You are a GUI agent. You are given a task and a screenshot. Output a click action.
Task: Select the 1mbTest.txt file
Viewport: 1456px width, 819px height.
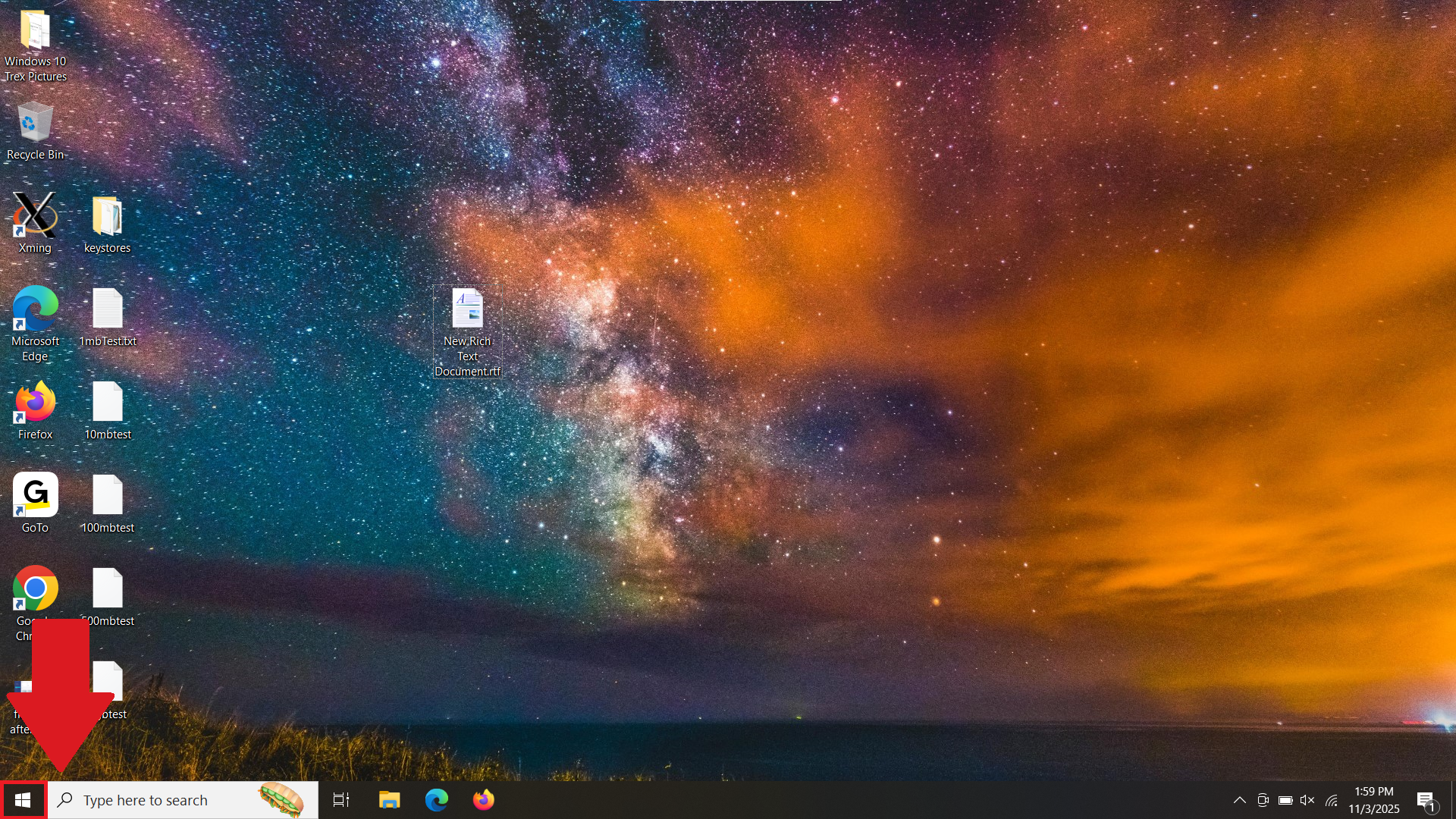click(x=108, y=317)
